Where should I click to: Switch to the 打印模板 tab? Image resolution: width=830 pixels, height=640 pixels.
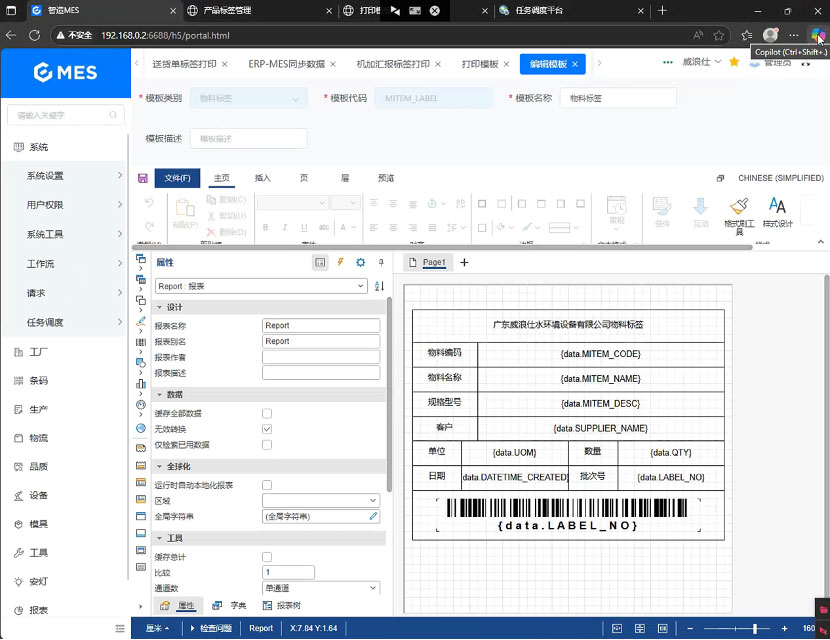pos(480,63)
